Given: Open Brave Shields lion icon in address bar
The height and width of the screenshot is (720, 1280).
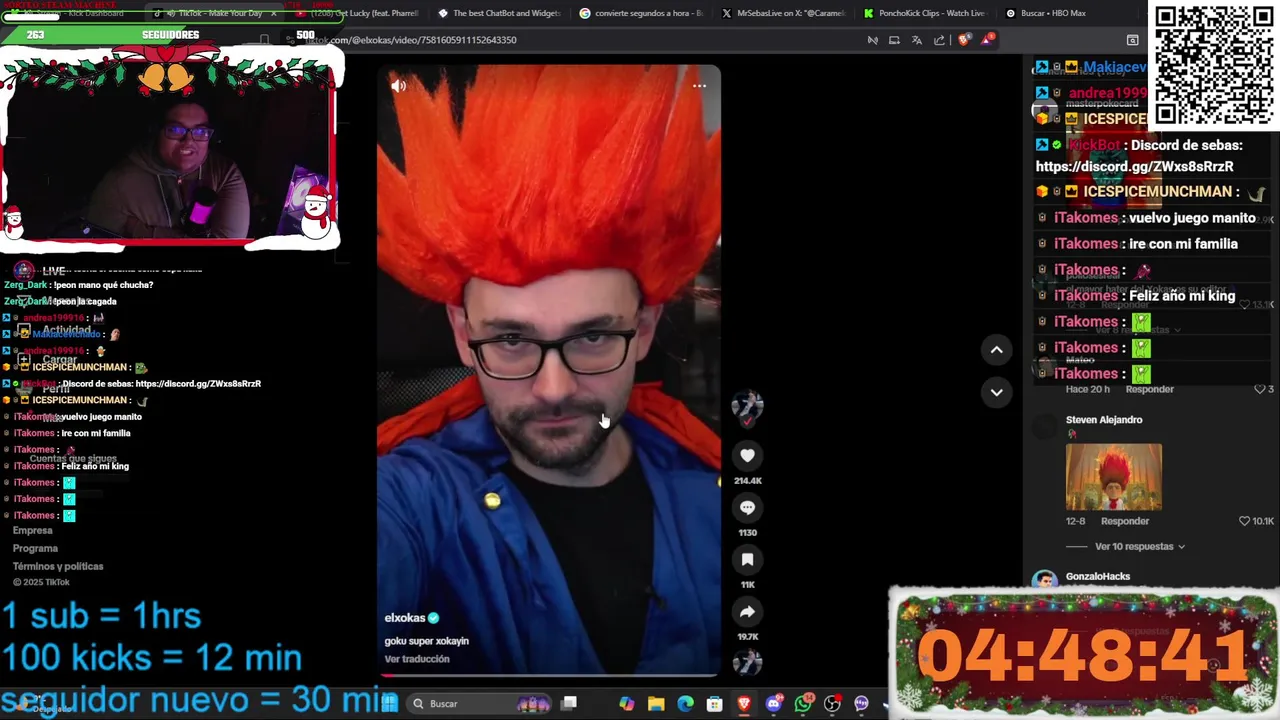Looking at the screenshot, I should [964, 40].
